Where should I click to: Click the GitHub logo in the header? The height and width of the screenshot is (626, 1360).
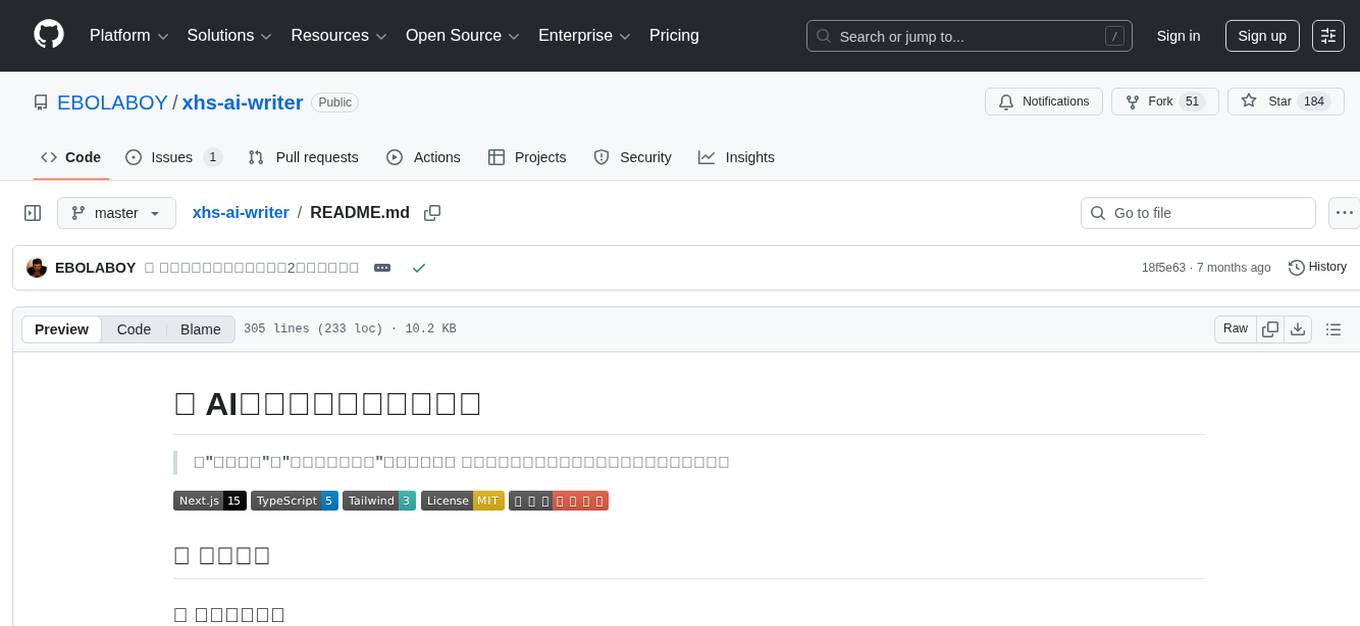(x=48, y=35)
